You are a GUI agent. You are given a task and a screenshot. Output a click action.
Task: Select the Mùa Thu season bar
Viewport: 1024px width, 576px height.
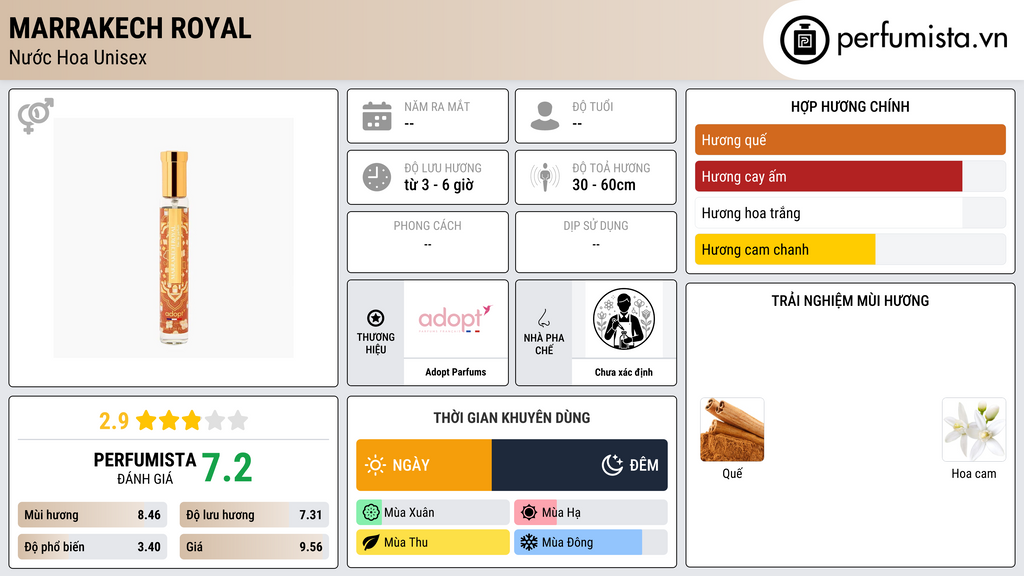click(433, 542)
